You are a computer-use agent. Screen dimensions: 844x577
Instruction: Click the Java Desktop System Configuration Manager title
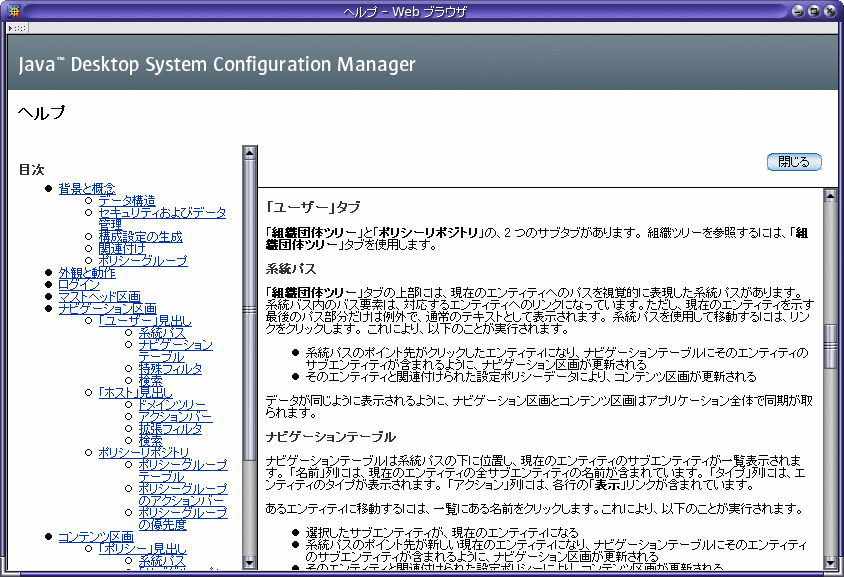click(x=217, y=64)
